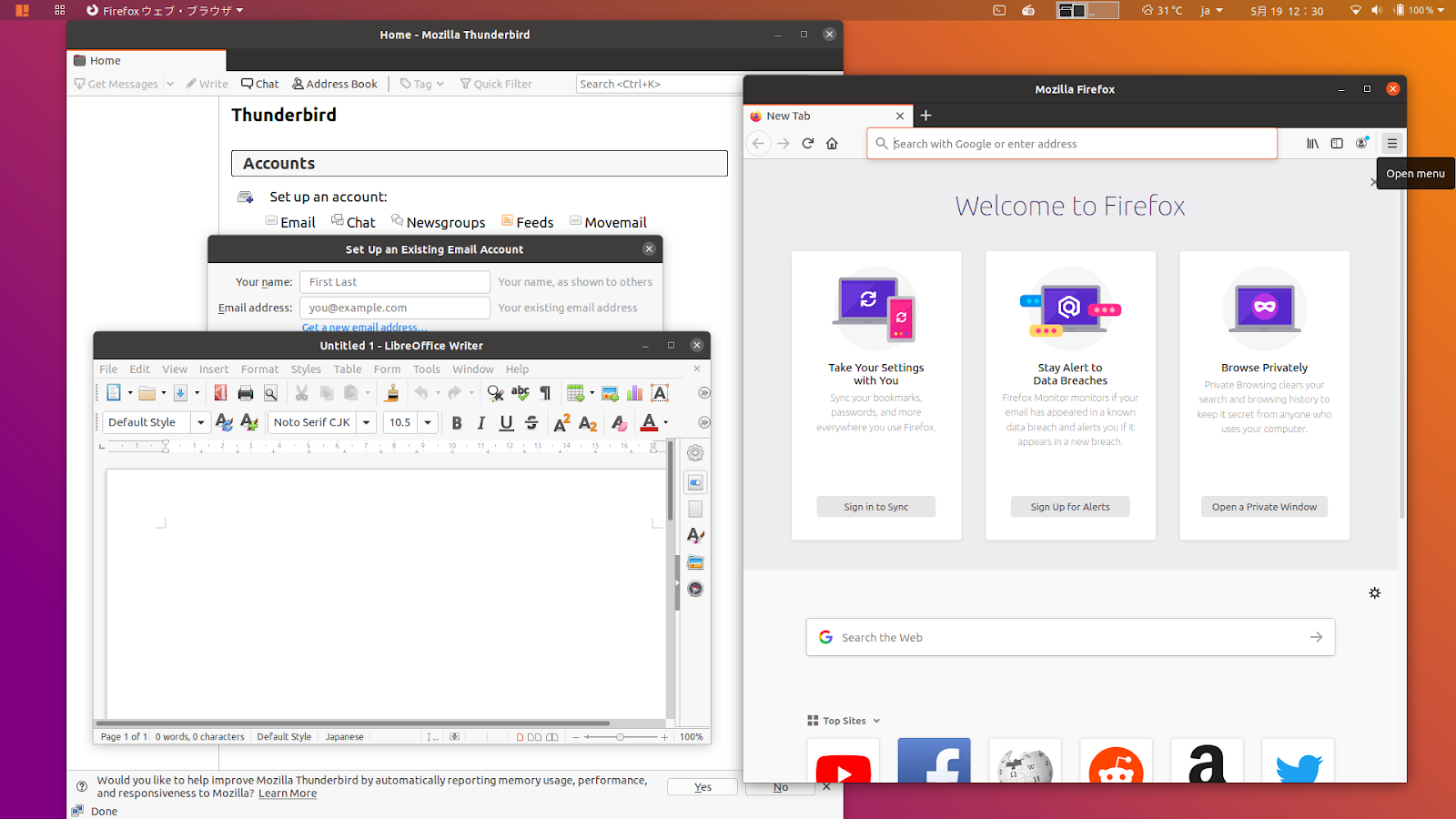Click Insert Chart icon in Writer
The image size is (1456, 819).
point(634,393)
